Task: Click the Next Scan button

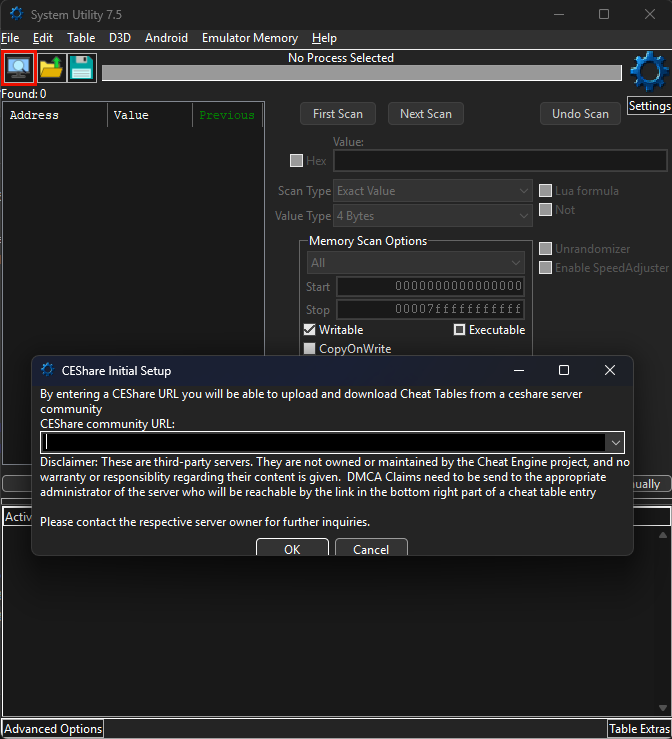Action: click(x=426, y=114)
